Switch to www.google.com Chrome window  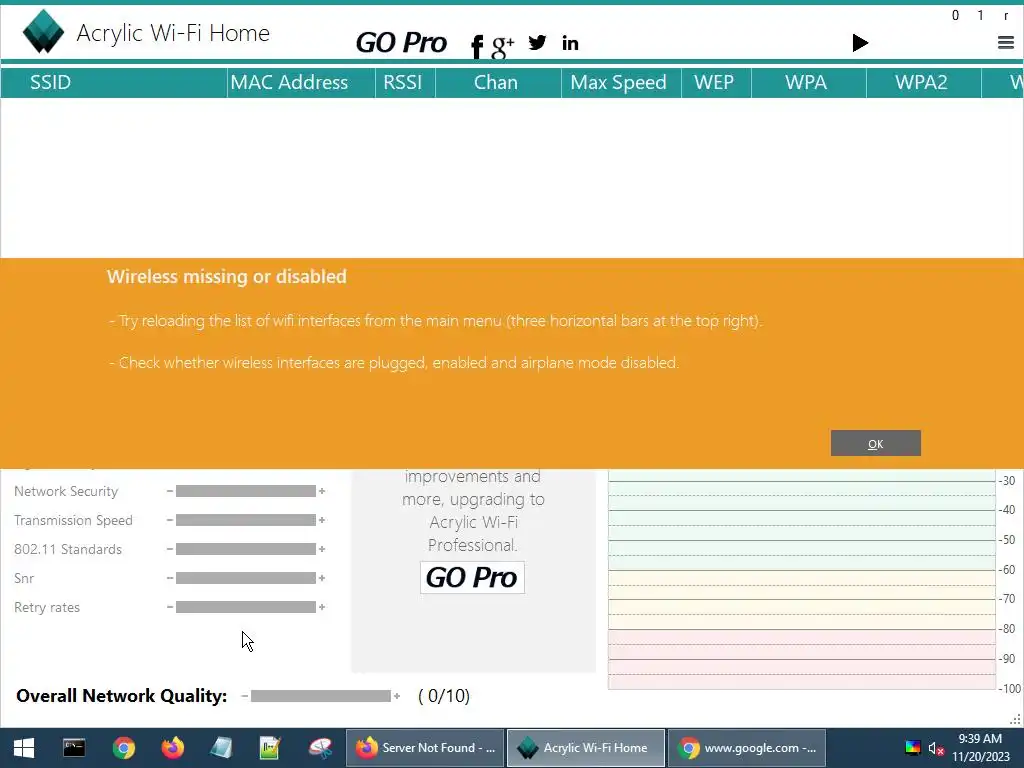click(747, 748)
